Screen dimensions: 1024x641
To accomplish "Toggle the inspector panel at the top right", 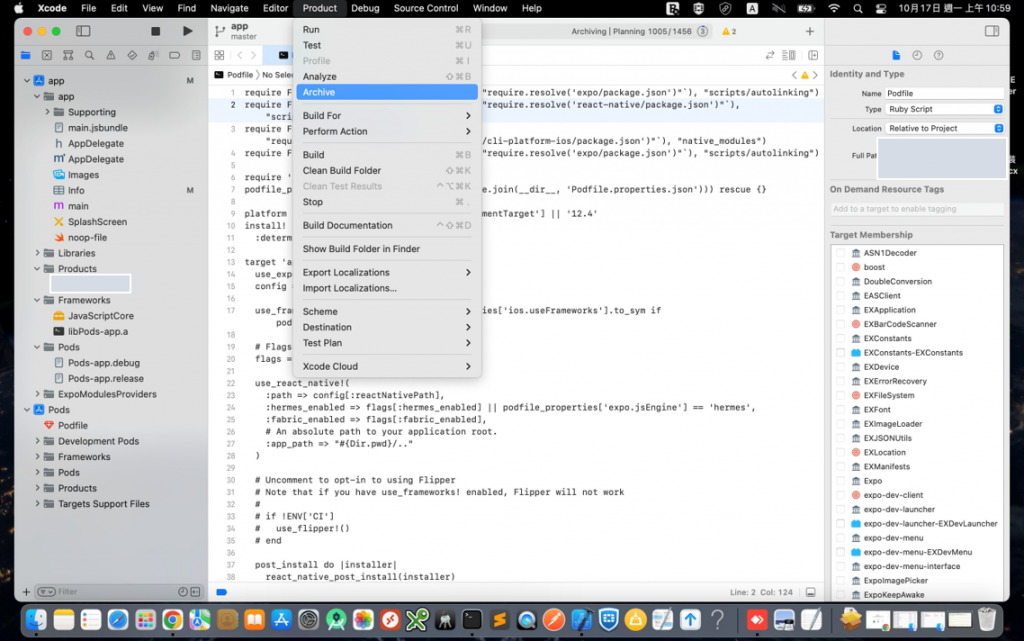I will click(991, 31).
